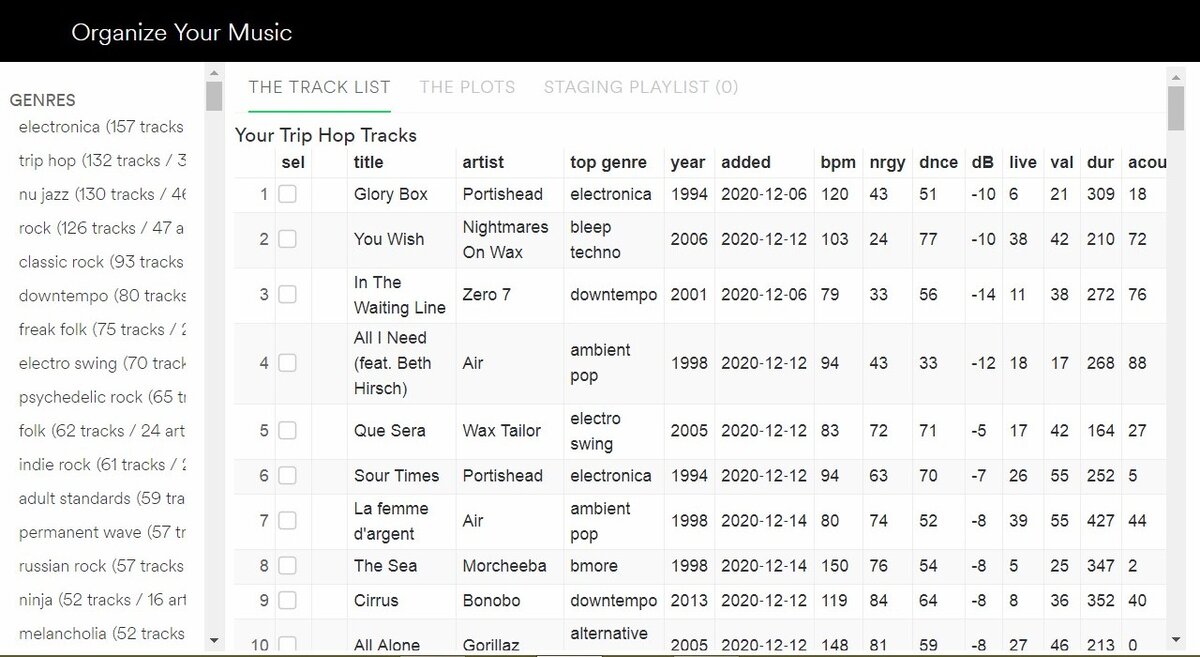Click Your Trip Hop Tracks heading
This screenshot has width=1200, height=657.
click(326, 135)
